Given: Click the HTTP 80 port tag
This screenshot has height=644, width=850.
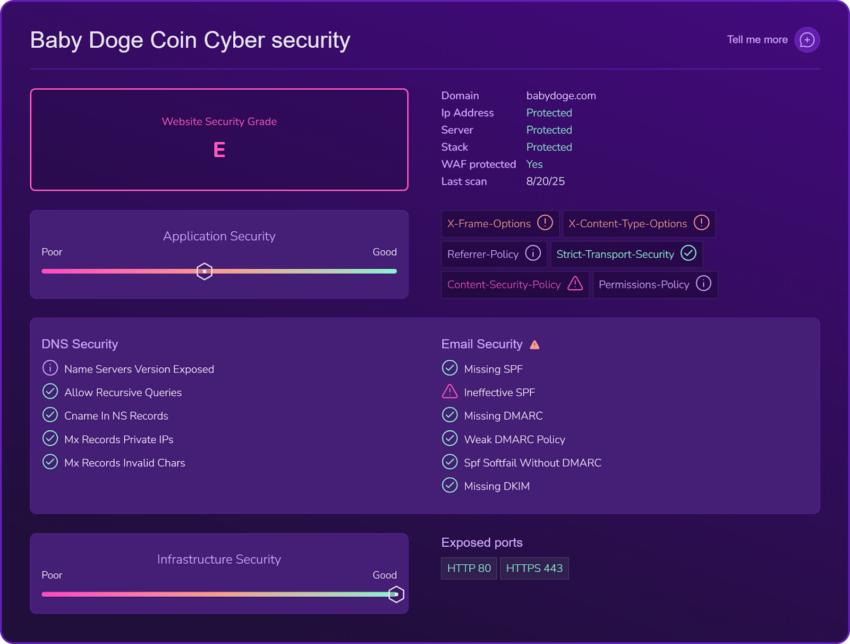Looking at the screenshot, I should tap(469, 568).
